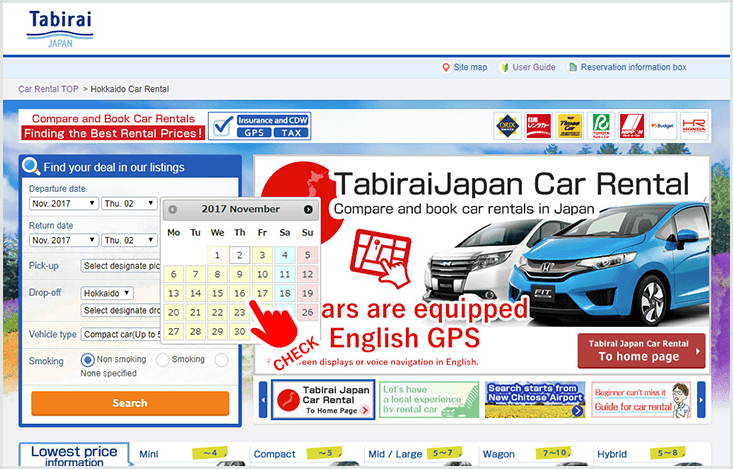Viewport: 733px width, 469px height.
Task: Open departure month dropdown Nov. 2017
Action: [x=63, y=203]
